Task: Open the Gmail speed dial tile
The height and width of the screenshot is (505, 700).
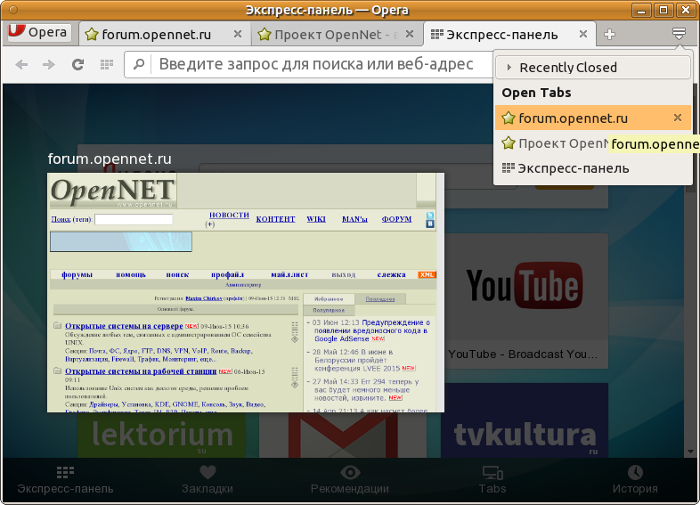Action: point(343,435)
